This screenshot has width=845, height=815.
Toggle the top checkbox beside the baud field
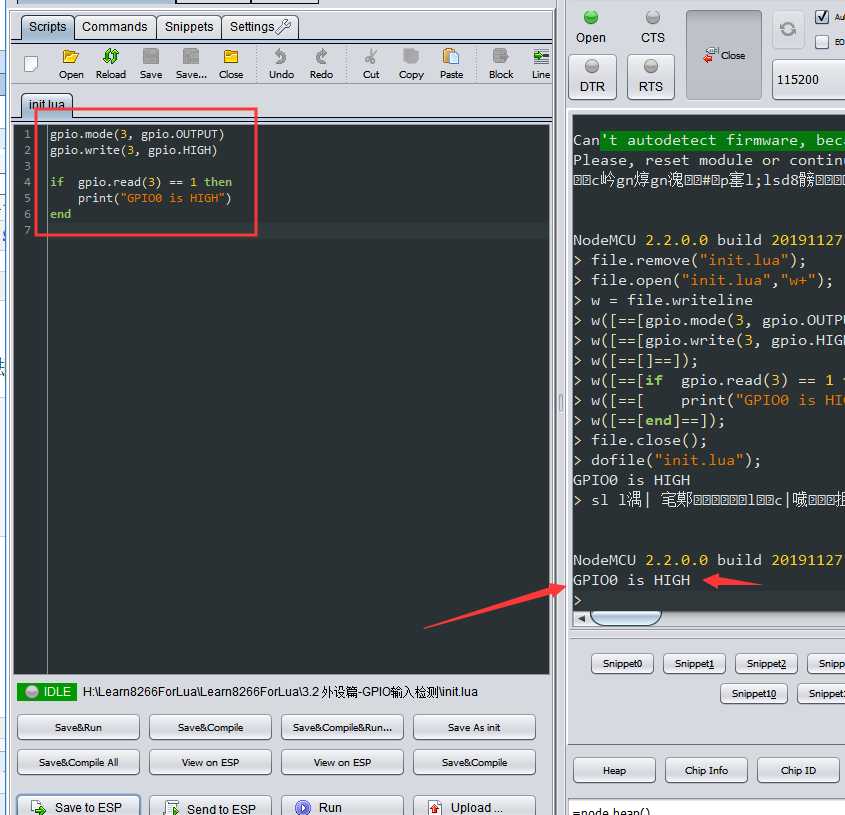pyautogui.click(x=821, y=17)
